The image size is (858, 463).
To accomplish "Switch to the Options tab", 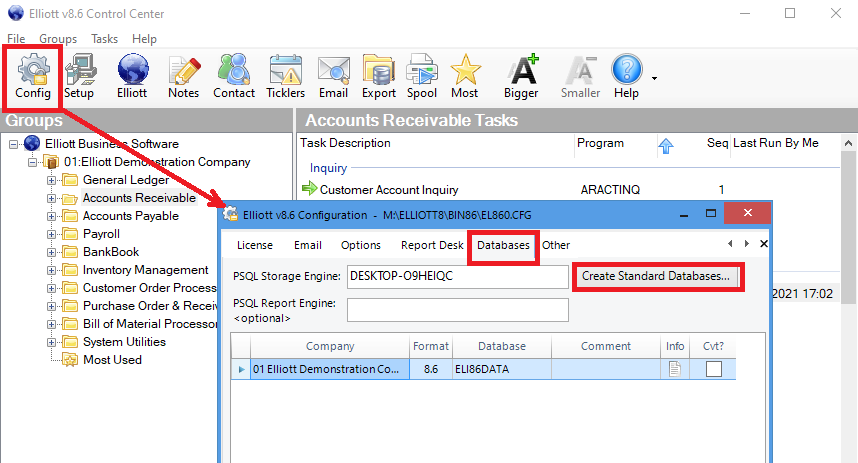I will coord(361,245).
